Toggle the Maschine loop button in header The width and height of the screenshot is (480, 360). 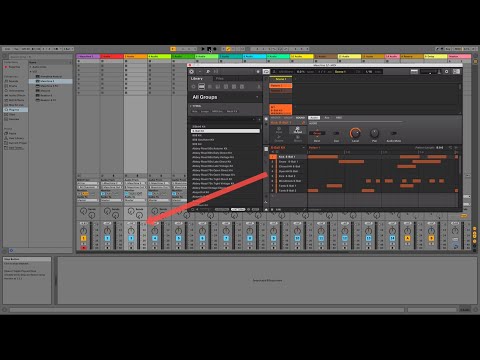pos(266,71)
